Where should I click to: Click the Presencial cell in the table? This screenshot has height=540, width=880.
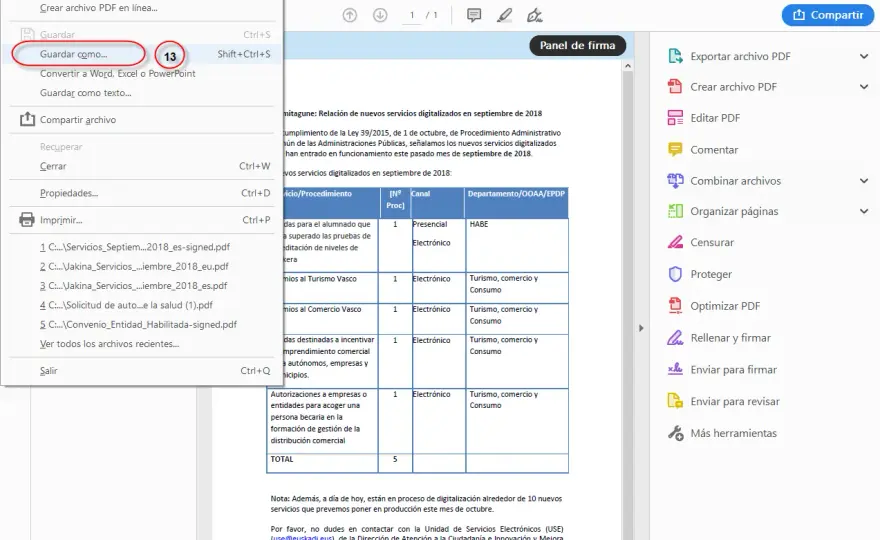[x=430, y=224]
